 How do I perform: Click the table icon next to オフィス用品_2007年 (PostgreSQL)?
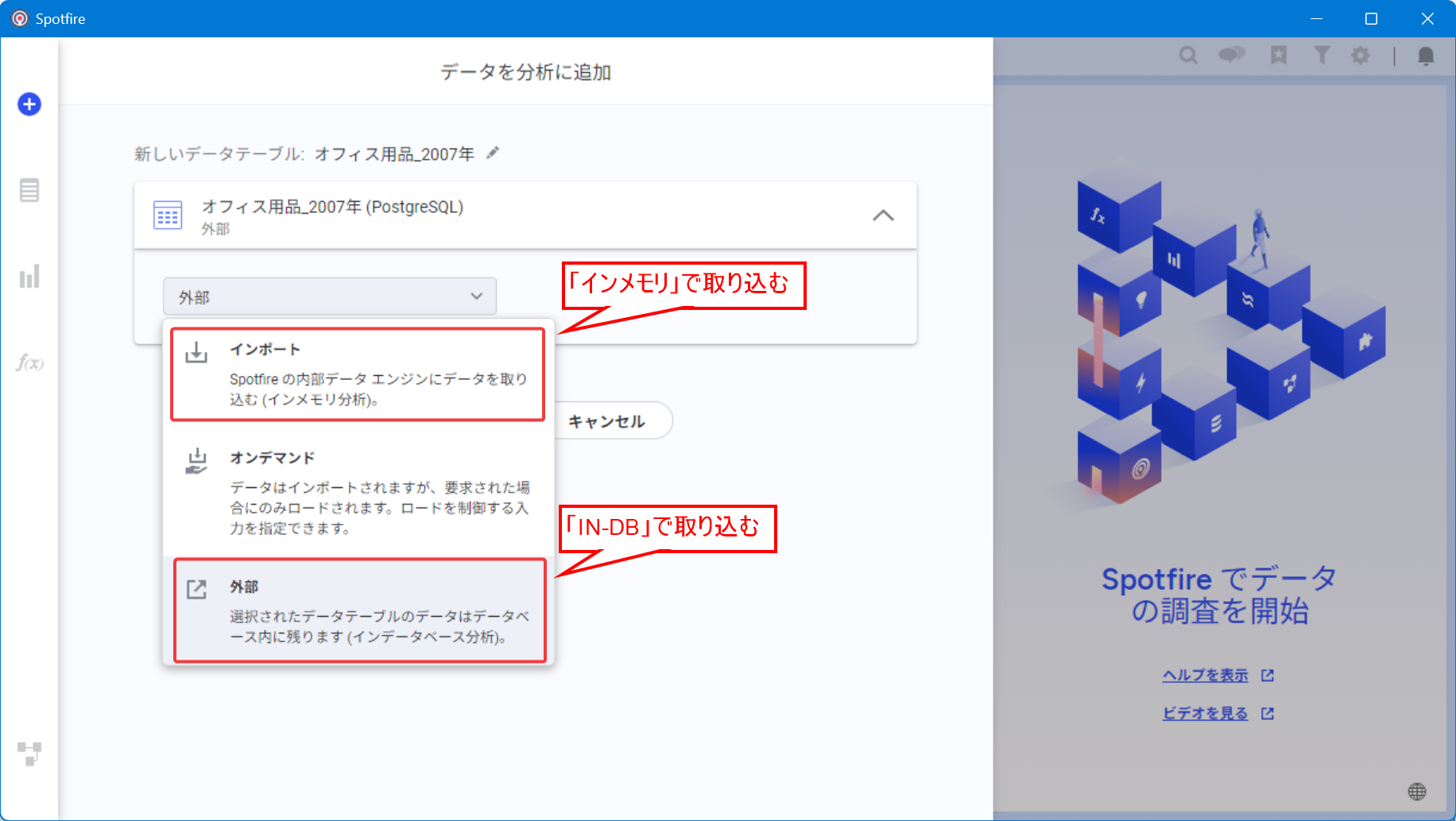[168, 215]
